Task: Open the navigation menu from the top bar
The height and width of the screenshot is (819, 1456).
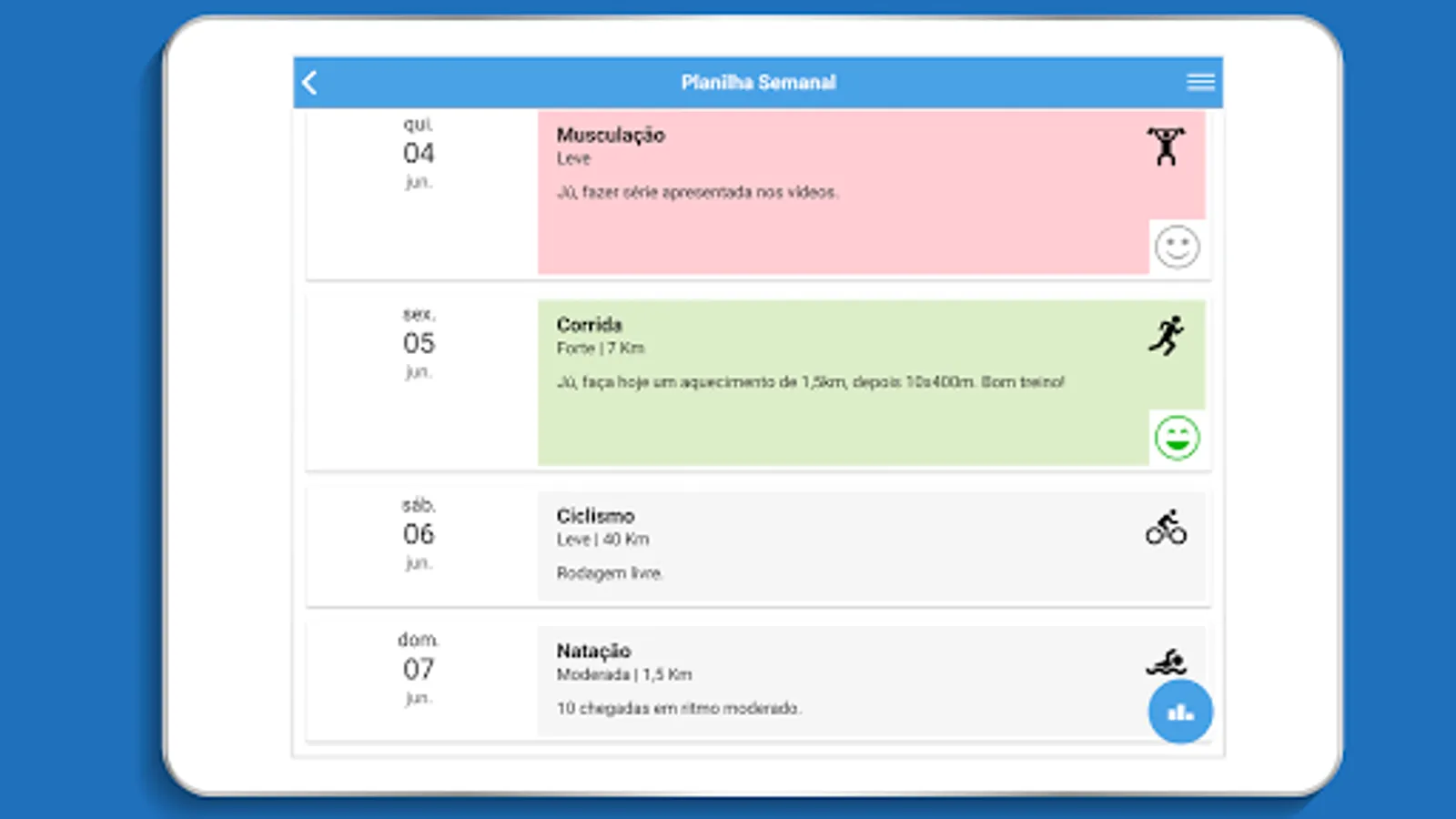Action: (1201, 82)
